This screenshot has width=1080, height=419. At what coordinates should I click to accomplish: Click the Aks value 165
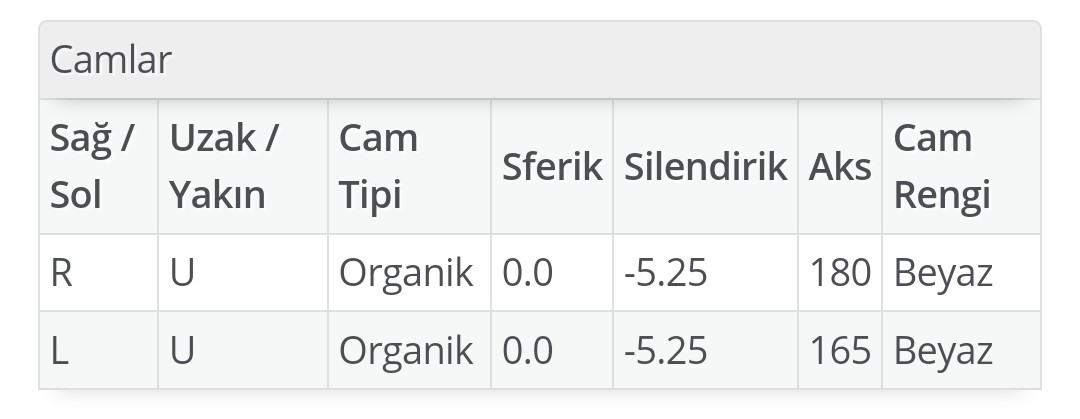pos(840,350)
